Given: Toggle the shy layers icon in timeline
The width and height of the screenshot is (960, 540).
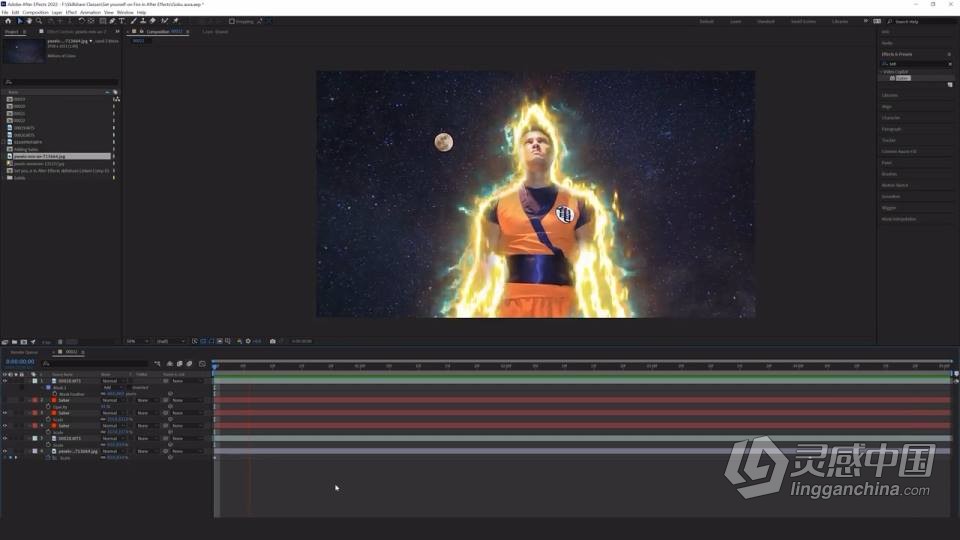Looking at the screenshot, I should [170, 364].
